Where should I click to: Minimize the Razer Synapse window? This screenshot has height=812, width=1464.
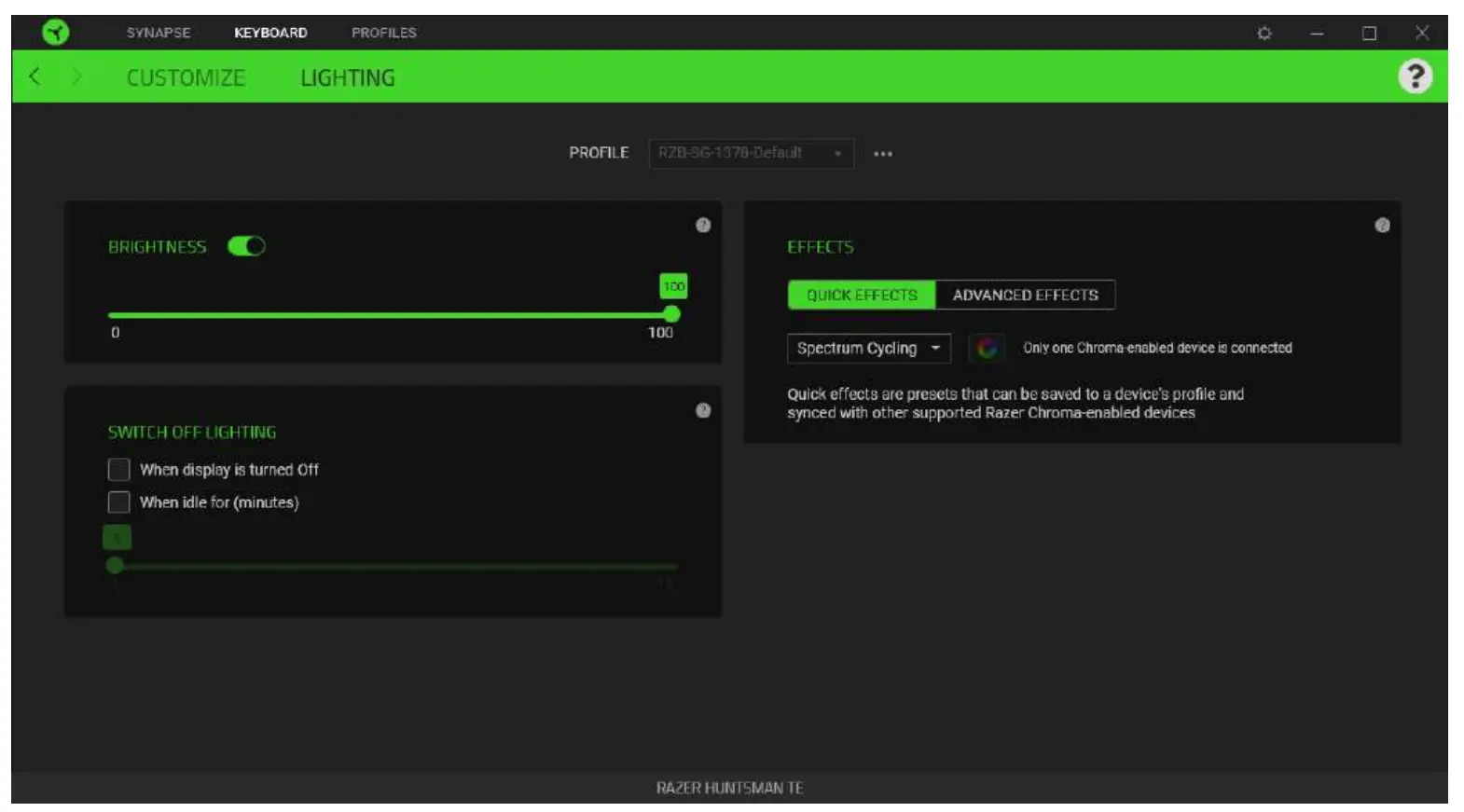pos(1317,34)
